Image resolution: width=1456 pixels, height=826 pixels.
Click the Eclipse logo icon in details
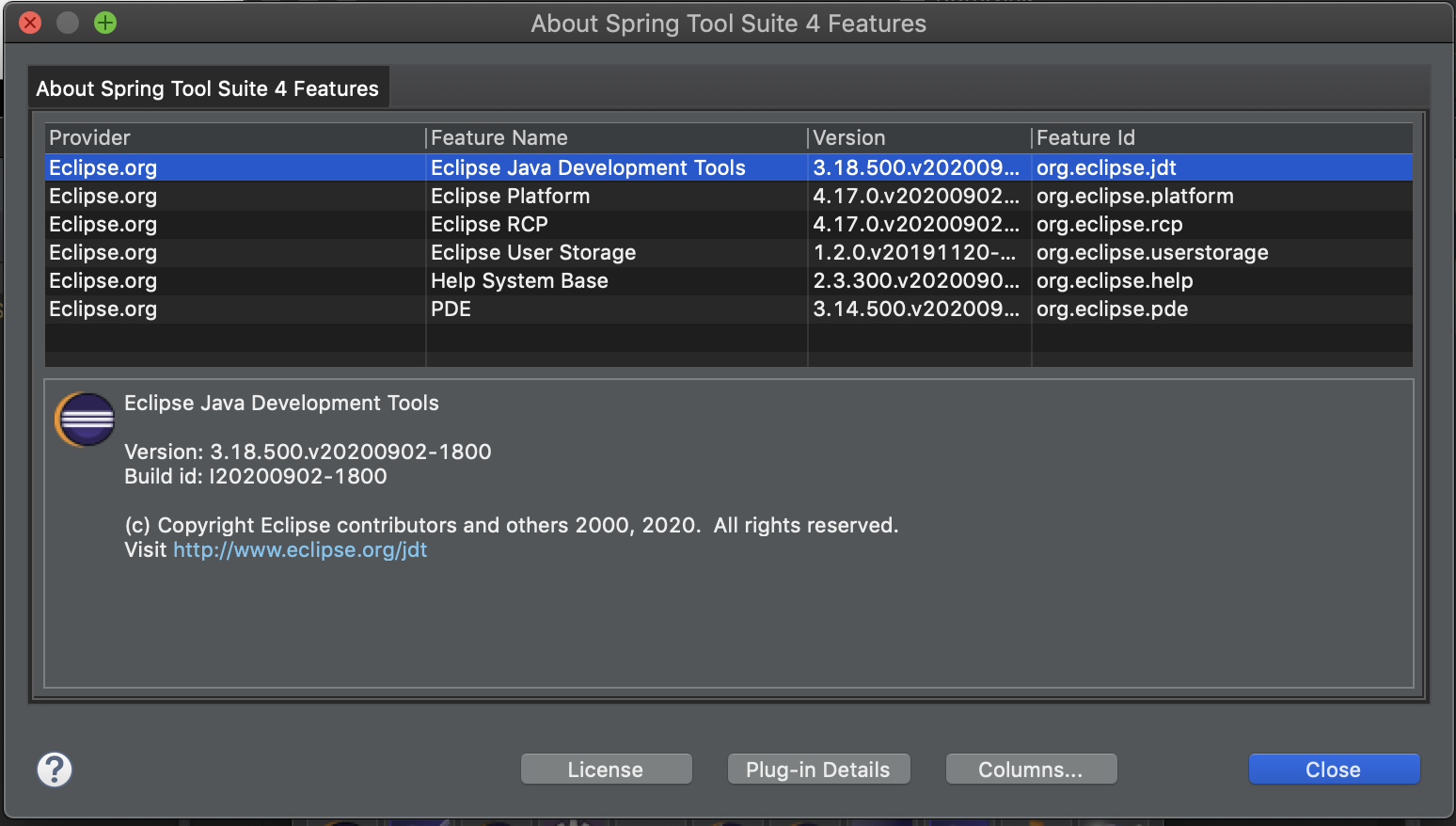85,420
